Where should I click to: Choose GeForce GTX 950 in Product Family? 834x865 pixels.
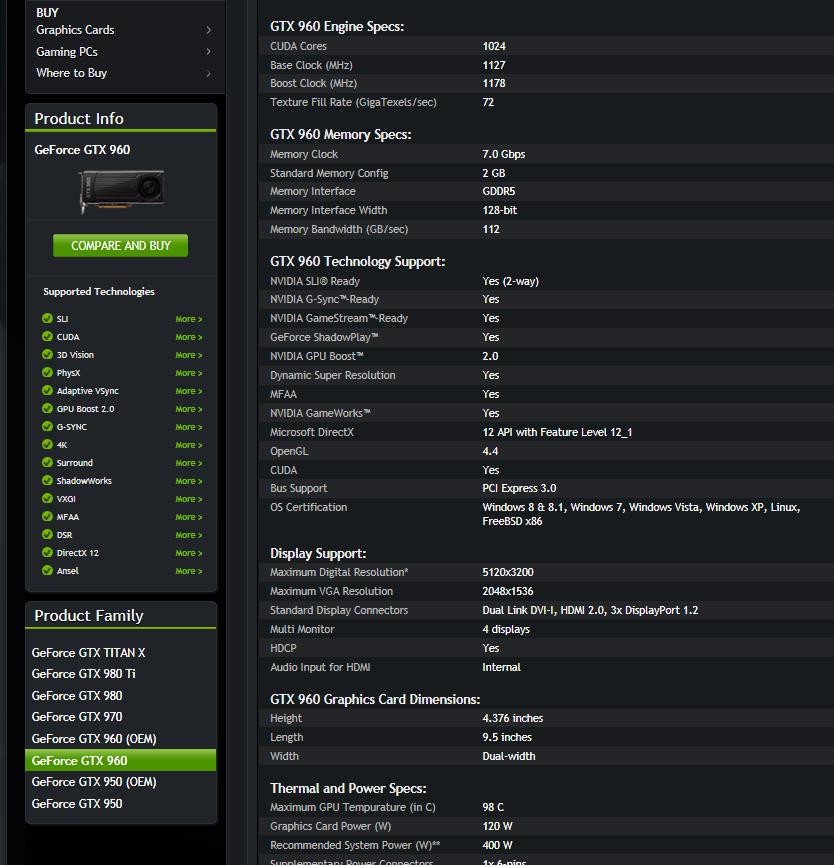pyautogui.click(x=77, y=804)
